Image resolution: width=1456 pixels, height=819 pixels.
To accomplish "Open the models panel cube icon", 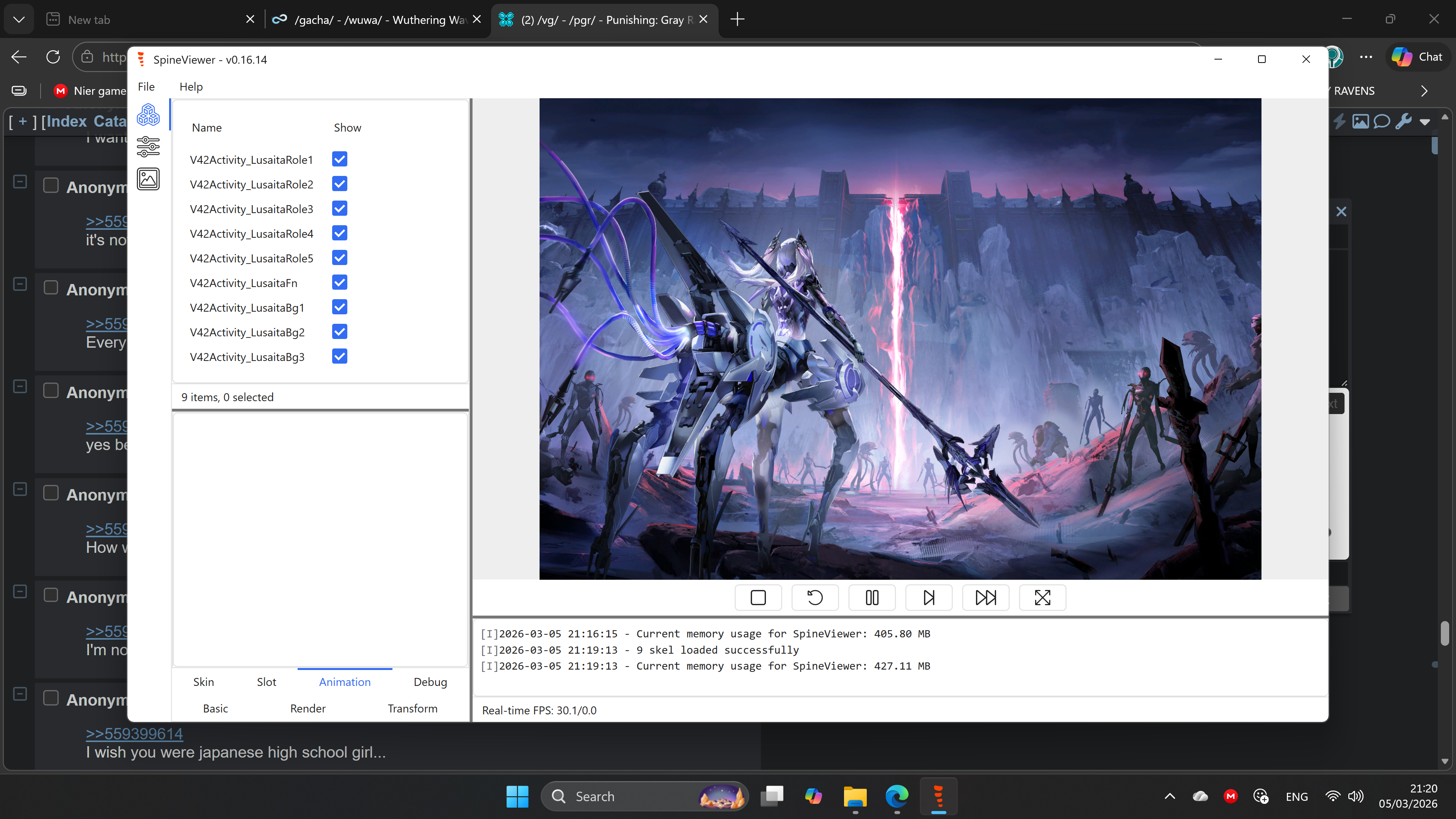I will coord(148,115).
